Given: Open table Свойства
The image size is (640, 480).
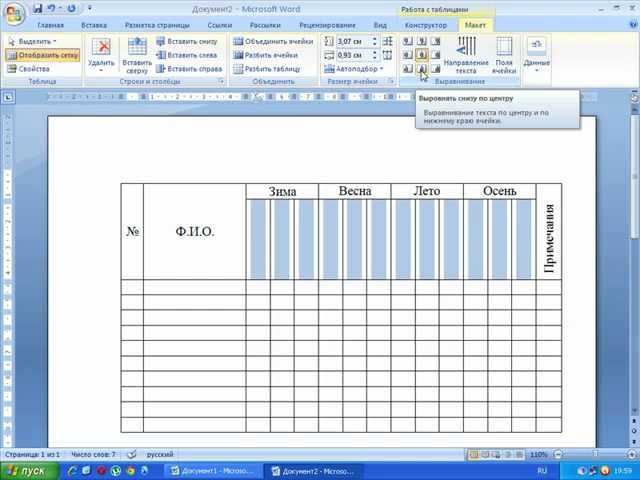Looking at the screenshot, I should click(x=29, y=69).
